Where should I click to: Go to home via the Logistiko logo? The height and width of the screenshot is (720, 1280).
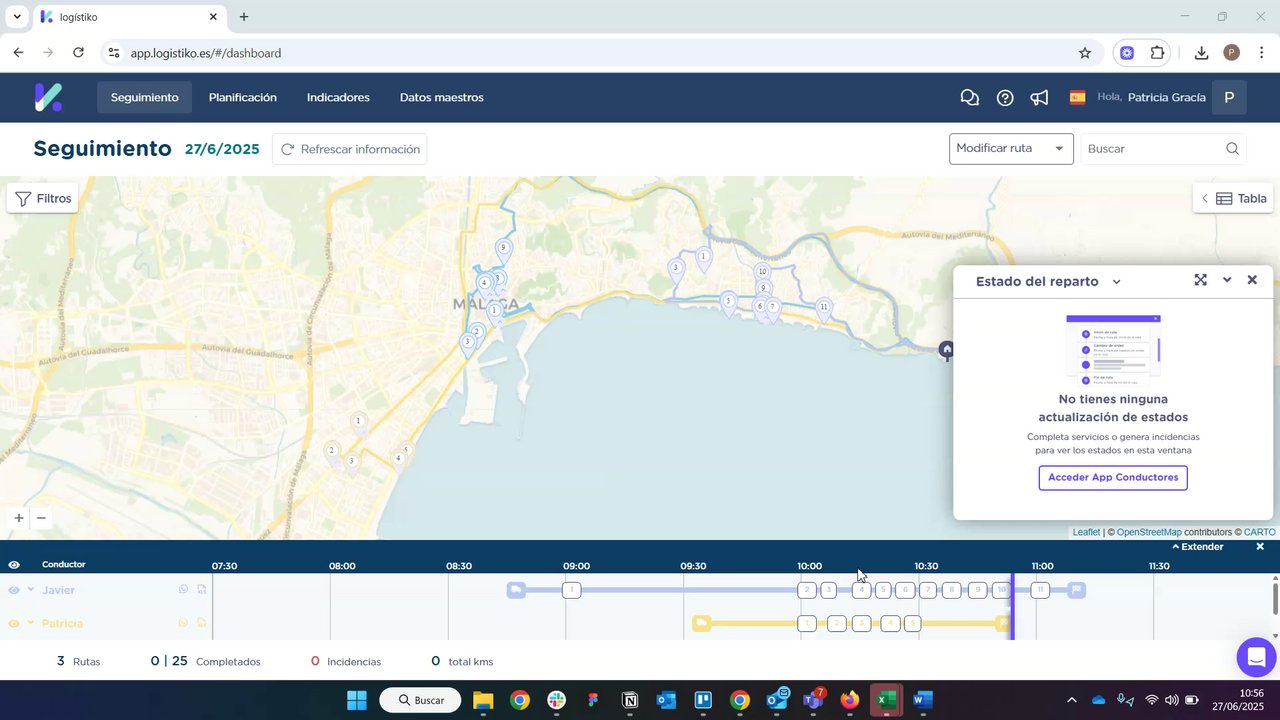(x=48, y=97)
